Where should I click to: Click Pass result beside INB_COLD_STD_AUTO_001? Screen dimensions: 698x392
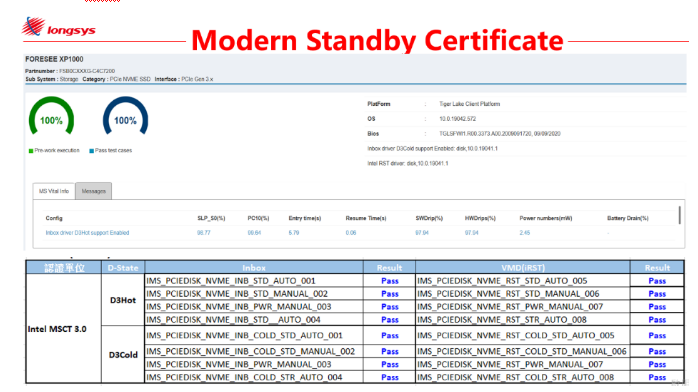pos(390,335)
